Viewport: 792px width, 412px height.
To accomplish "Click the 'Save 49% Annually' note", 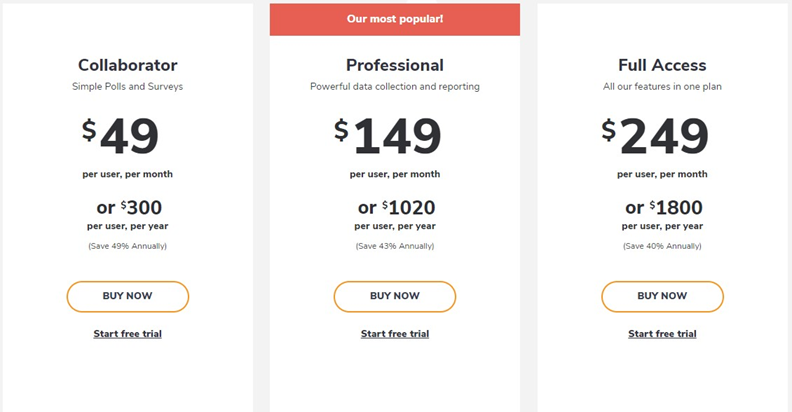I will [127, 246].
